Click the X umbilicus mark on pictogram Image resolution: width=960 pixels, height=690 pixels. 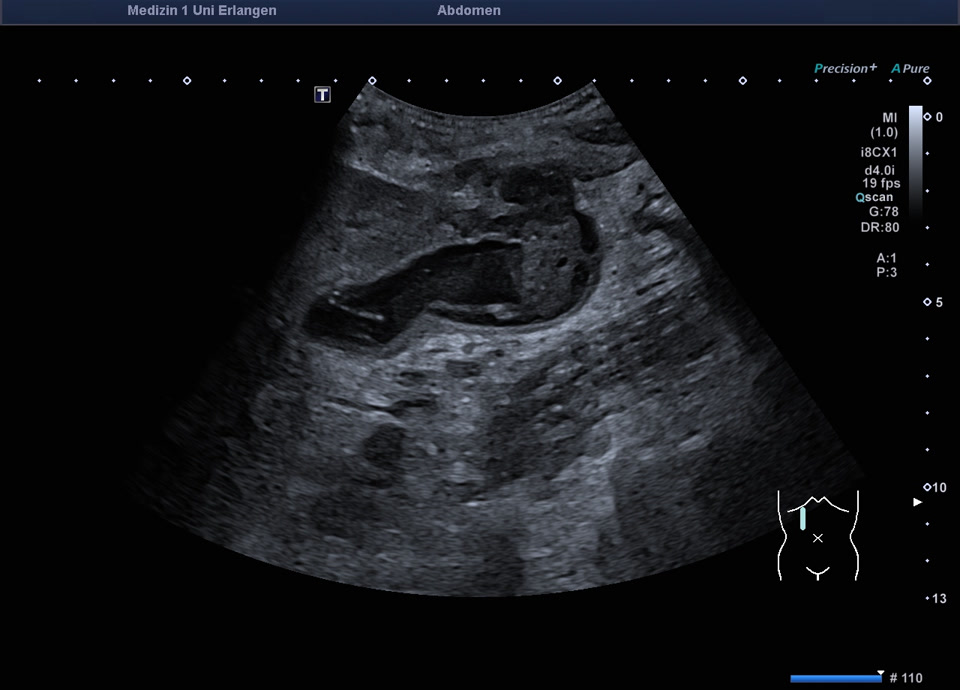coord(818,538)
